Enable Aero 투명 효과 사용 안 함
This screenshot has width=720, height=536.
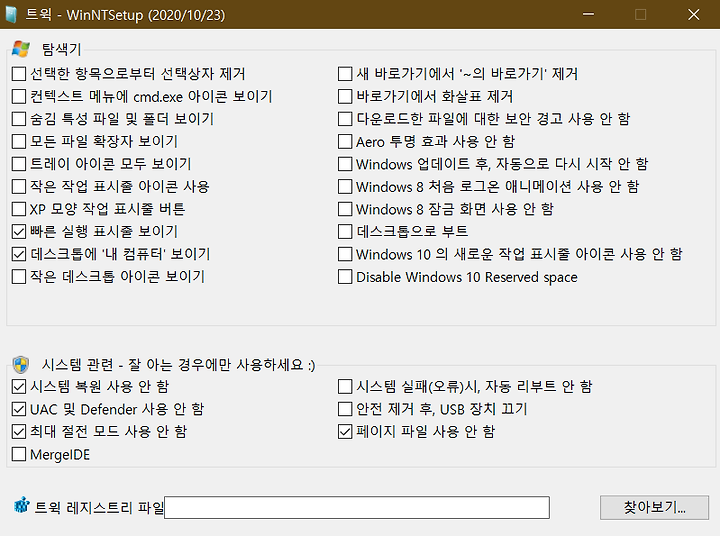click(345, 141)
